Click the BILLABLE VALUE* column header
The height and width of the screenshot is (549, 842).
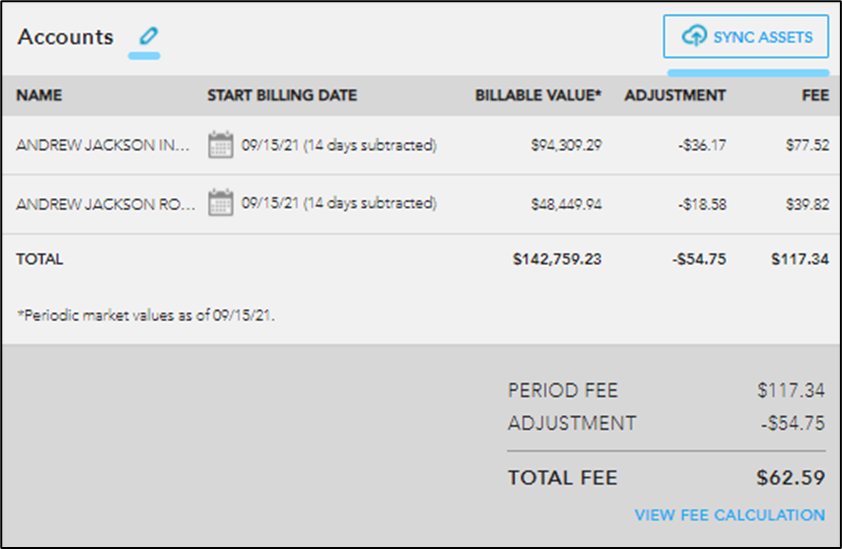click(x=538, y=95)
